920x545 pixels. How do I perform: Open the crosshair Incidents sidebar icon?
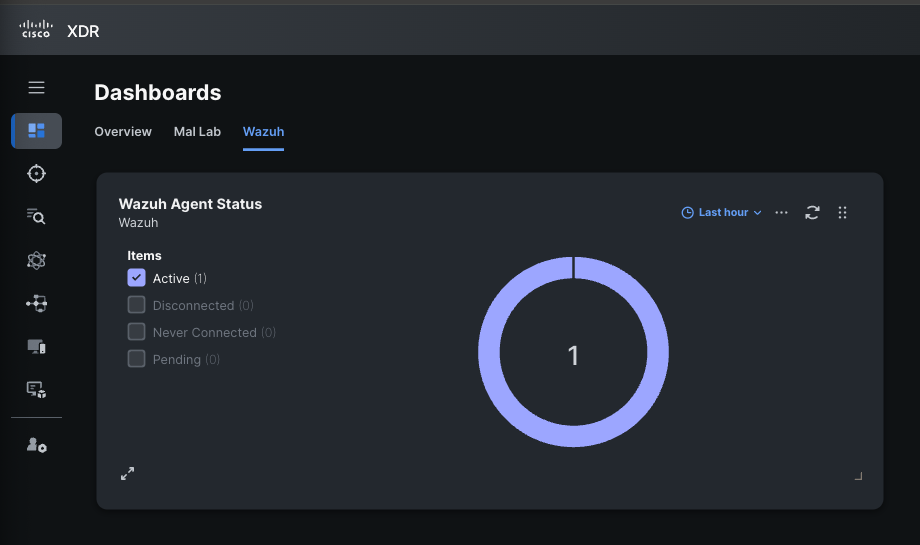pyautogui.click(x=37, y=174)
